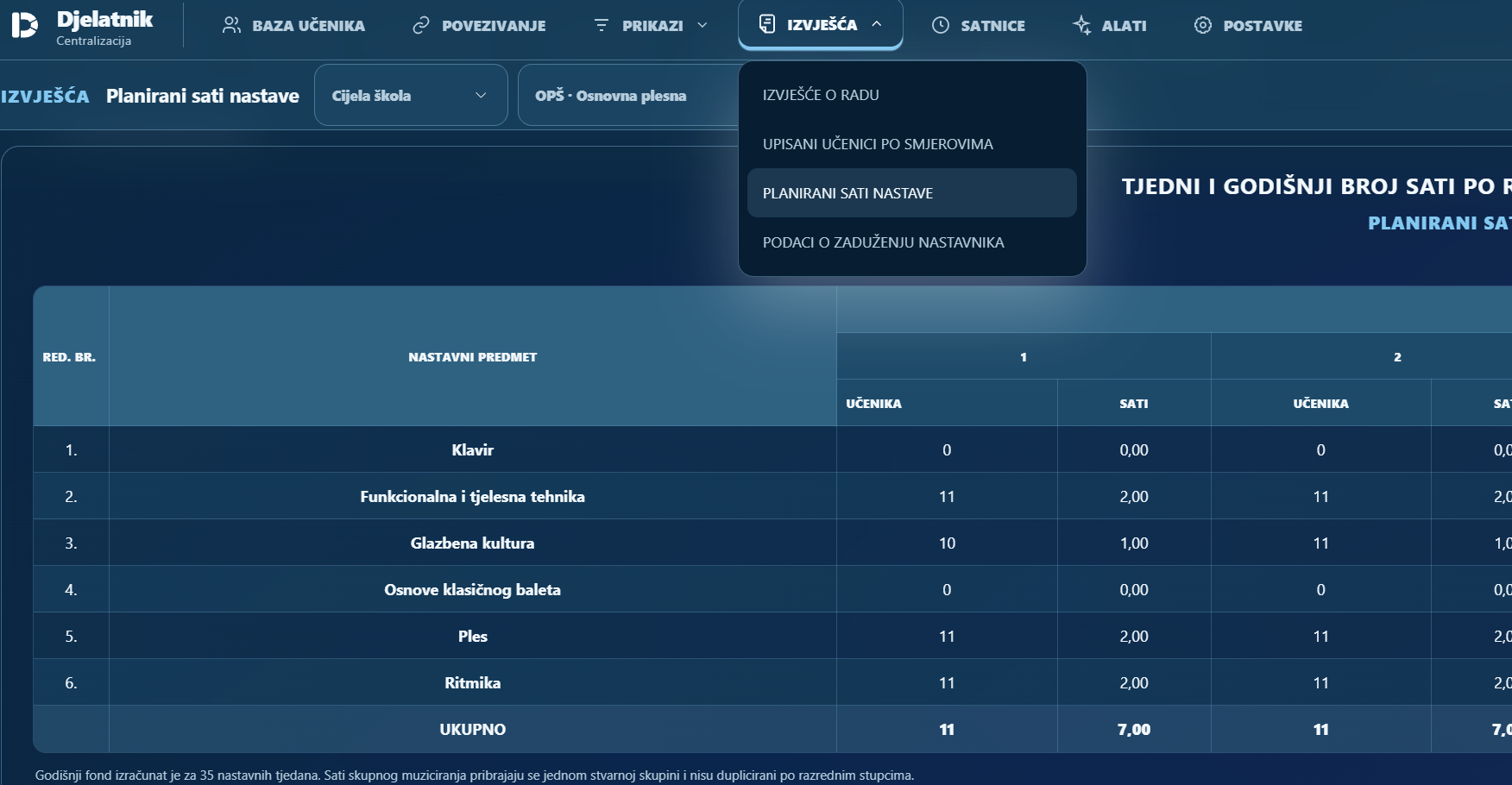Click the Postavke gear icon
Viewport: 1512px width, 785px height.
pyautogui.click(x=1203, y=25)
